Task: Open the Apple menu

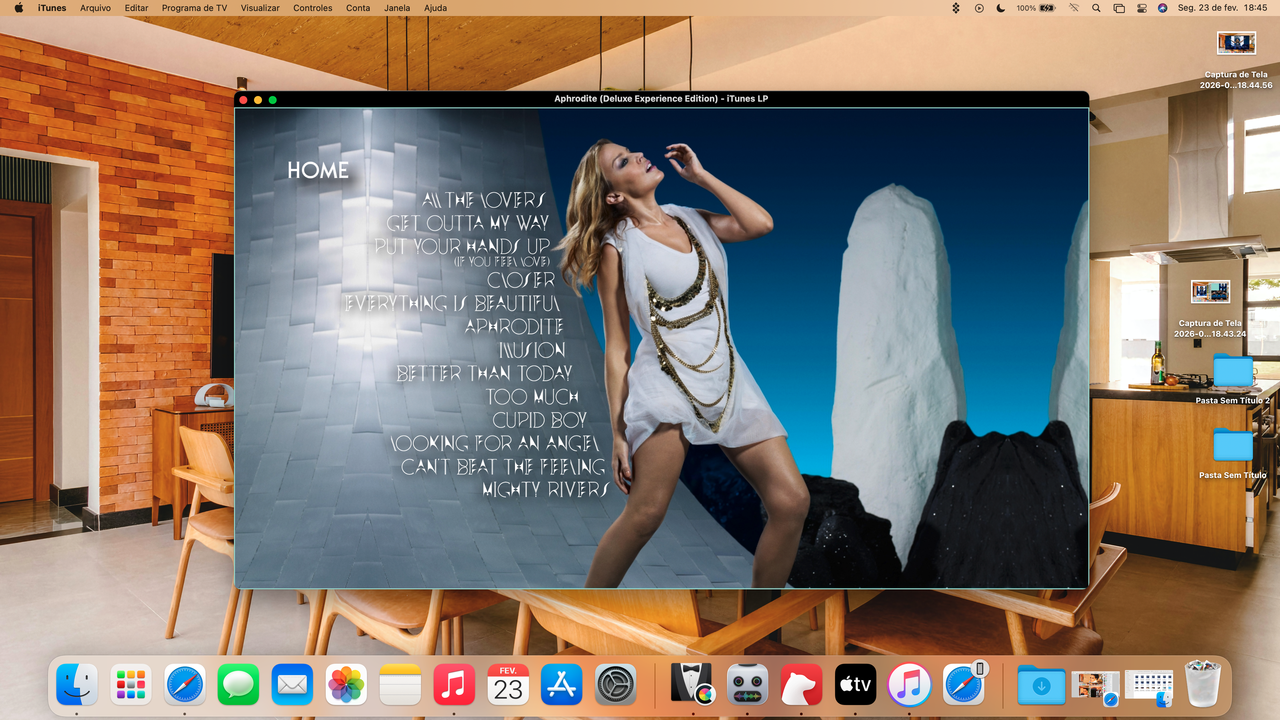Action: 18,8
